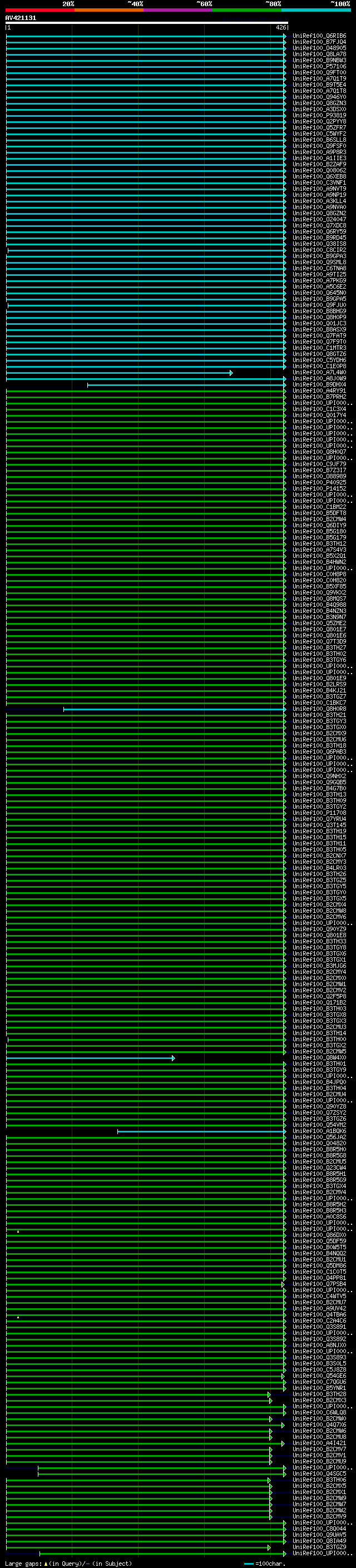This screenshot has height=1568, width=356.
Task: Click the short cyan alignment bar for Q8W4X0
Action: [x=91, y=1058]
